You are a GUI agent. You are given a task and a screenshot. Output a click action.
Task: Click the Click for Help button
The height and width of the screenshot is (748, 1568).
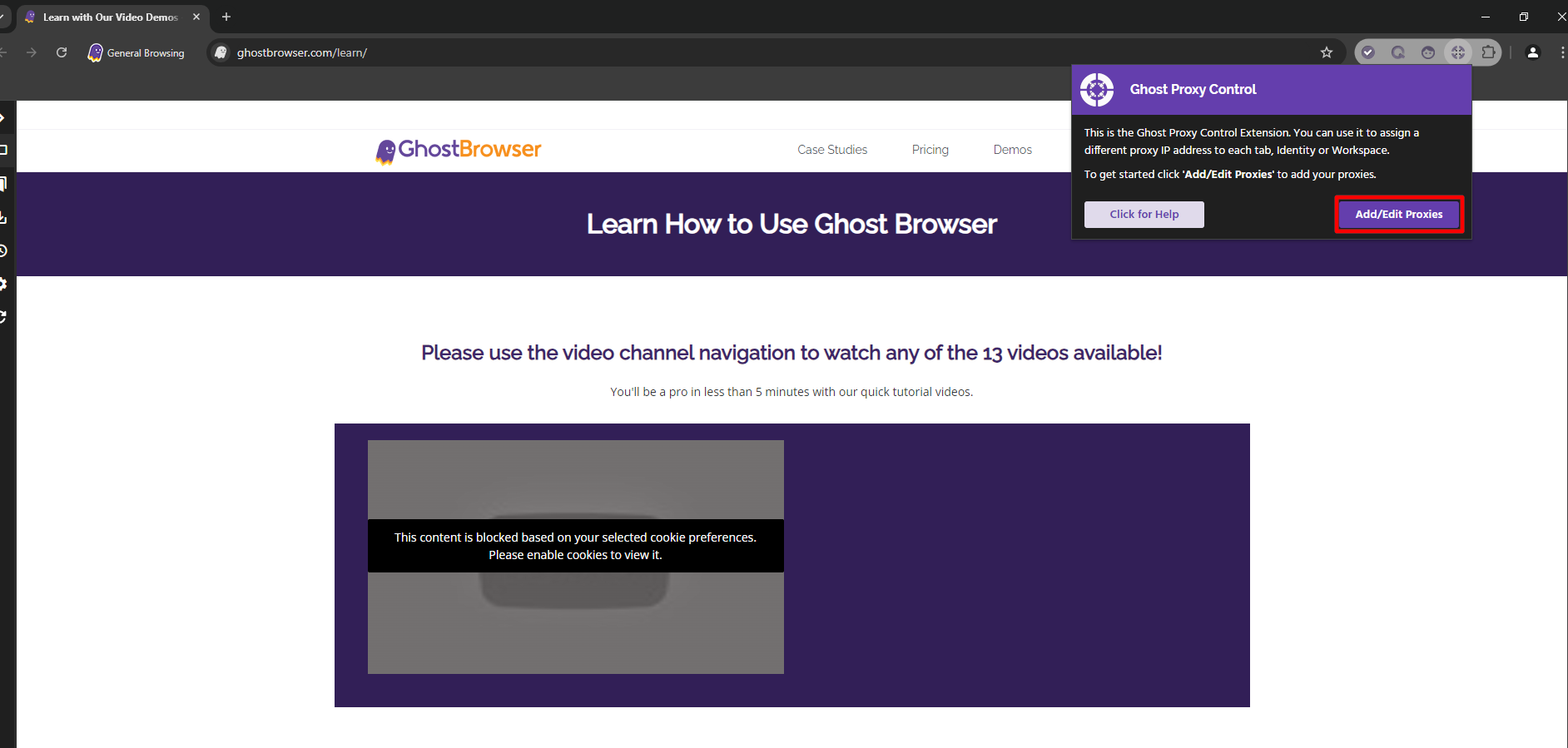(1144, 215)
